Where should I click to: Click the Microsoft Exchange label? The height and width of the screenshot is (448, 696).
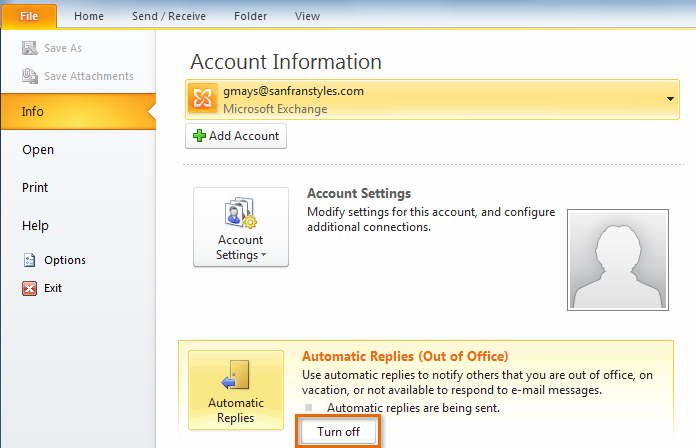point(275,109)
